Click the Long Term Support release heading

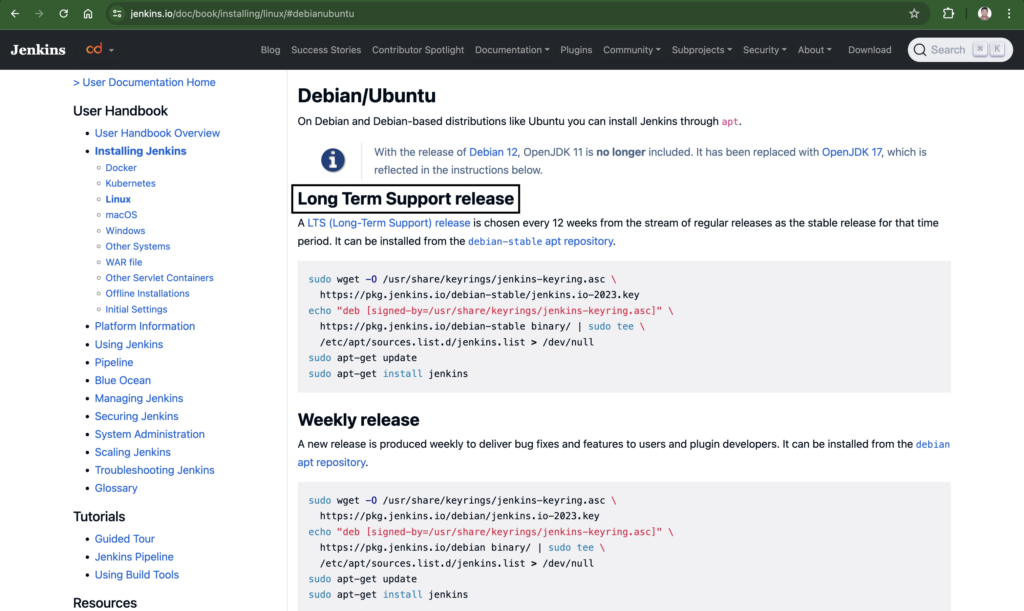pos(406,198)
